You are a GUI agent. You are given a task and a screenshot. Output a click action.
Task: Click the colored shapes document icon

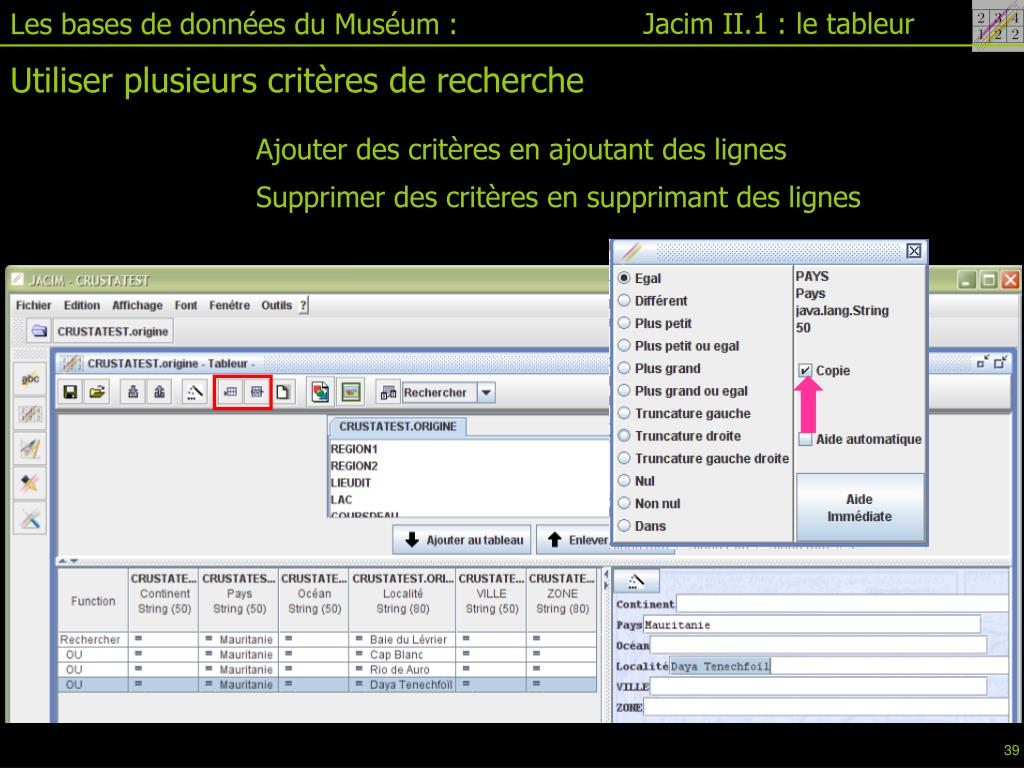coord(320,392)
